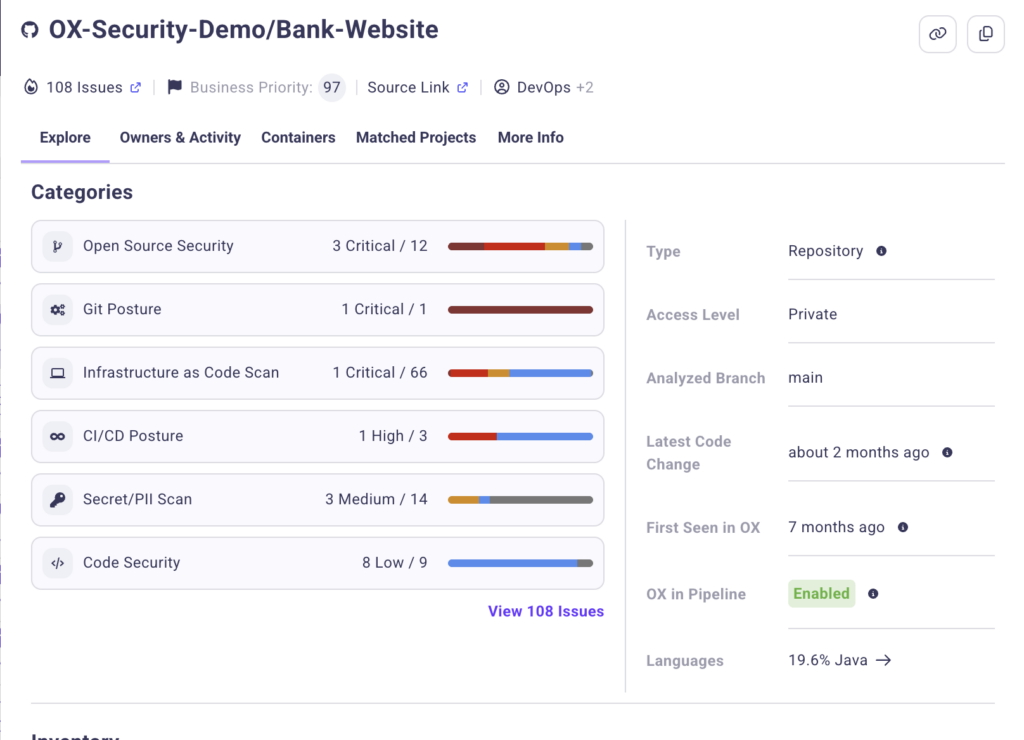Open the CI/CD Posture category row
Screen dimensions: 1024x740
point(317,436)
